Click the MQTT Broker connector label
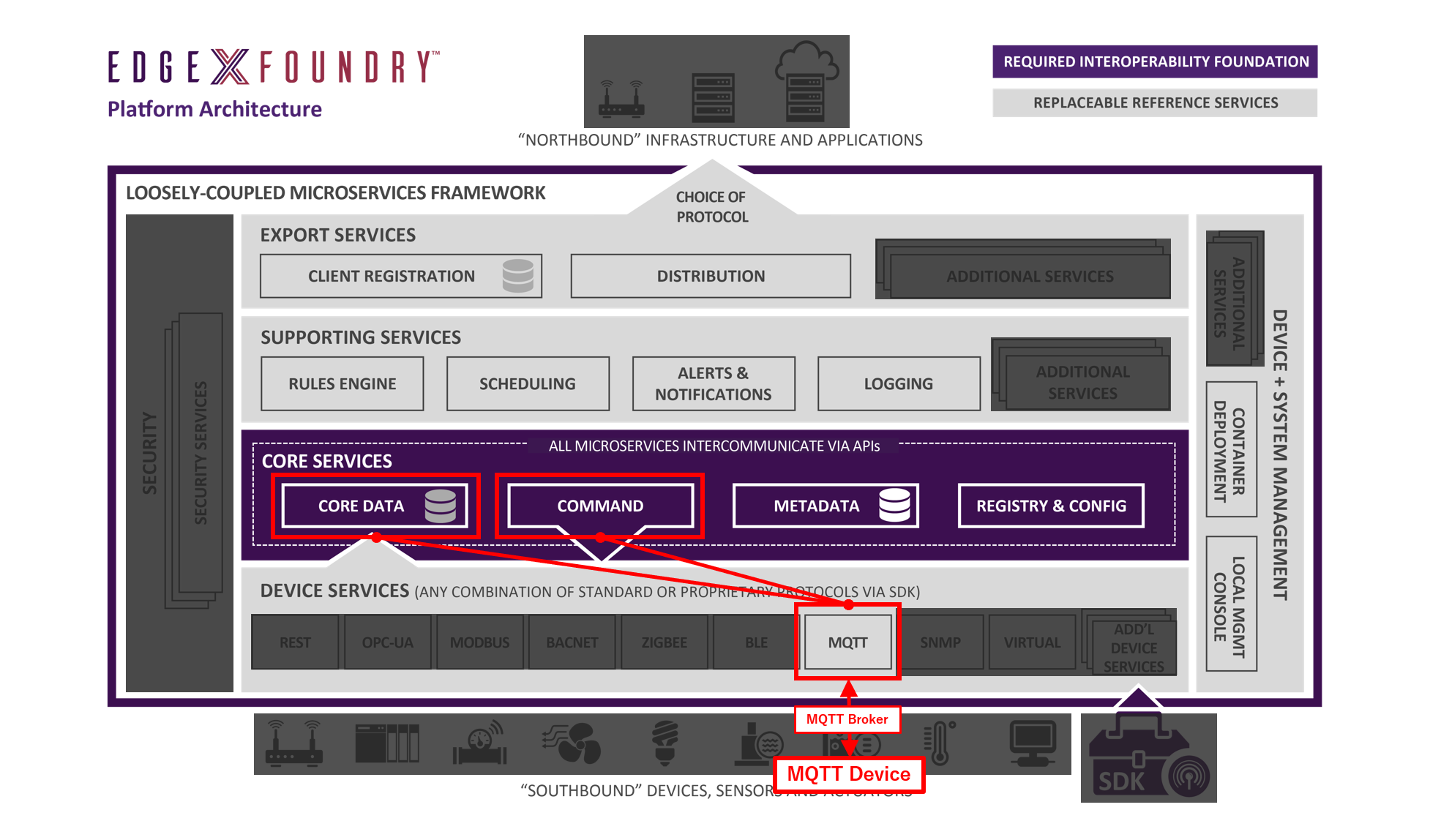The image size is (1430, 840). tap(848, 719)
